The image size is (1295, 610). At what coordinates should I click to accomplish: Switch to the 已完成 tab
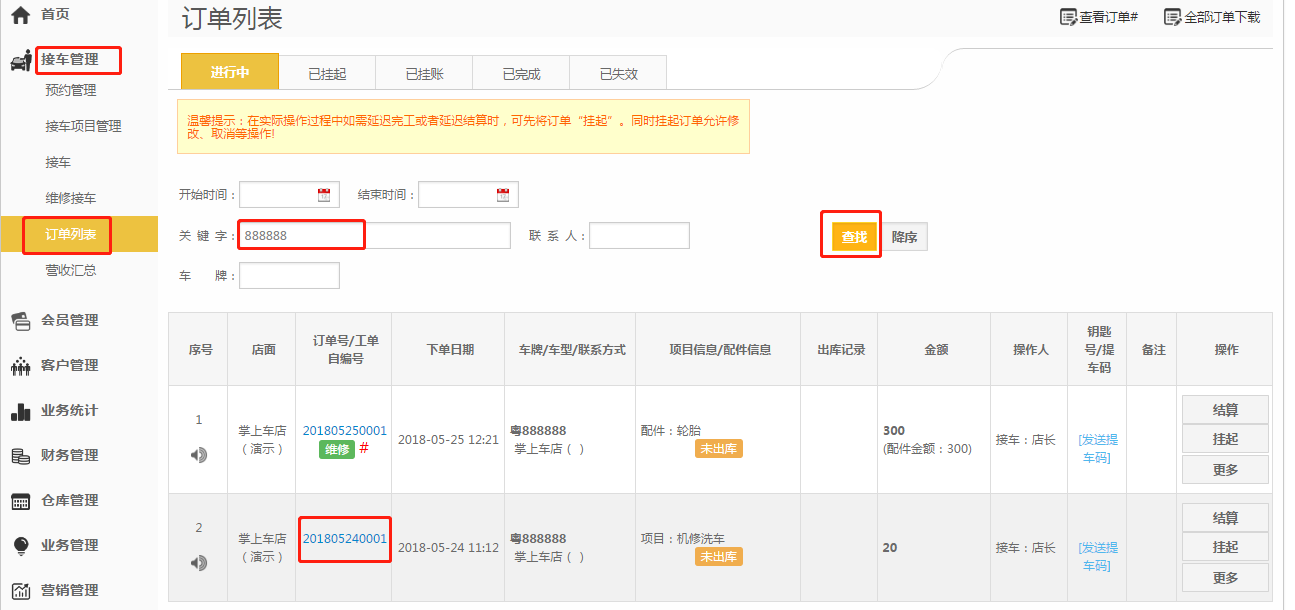(x=521, y=73)
